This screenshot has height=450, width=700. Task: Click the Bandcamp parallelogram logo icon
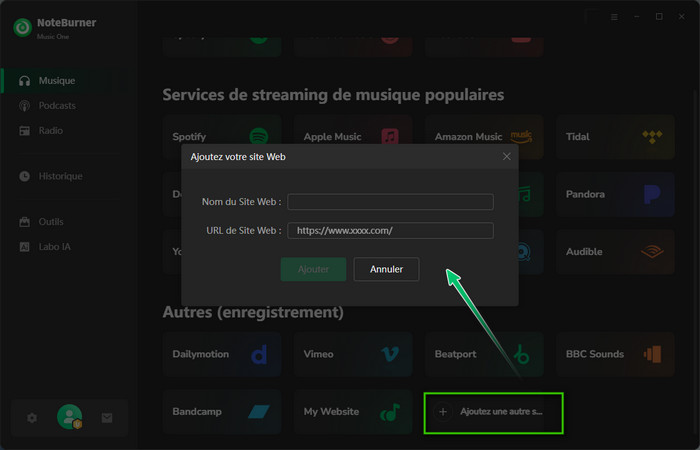259,412
